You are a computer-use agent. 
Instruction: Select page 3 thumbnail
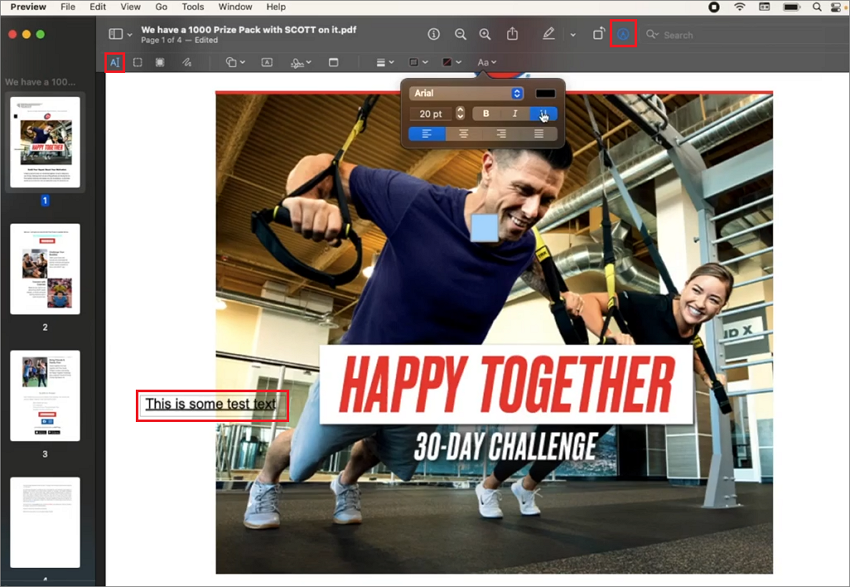pos(45,396)
